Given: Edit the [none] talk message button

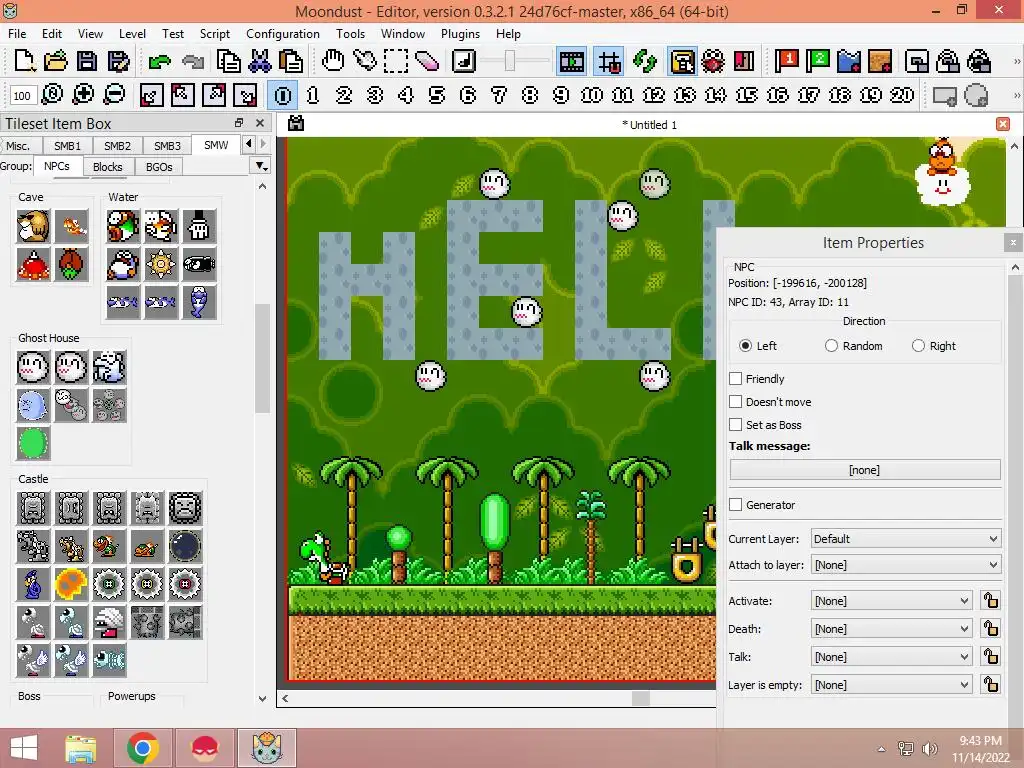Looking at the screenshot, I should pos(865,470).
